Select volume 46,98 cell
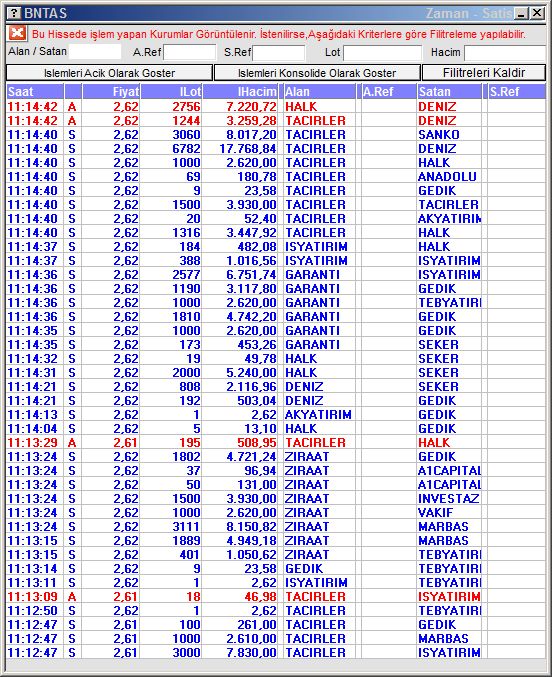 [x=240, y=596]
